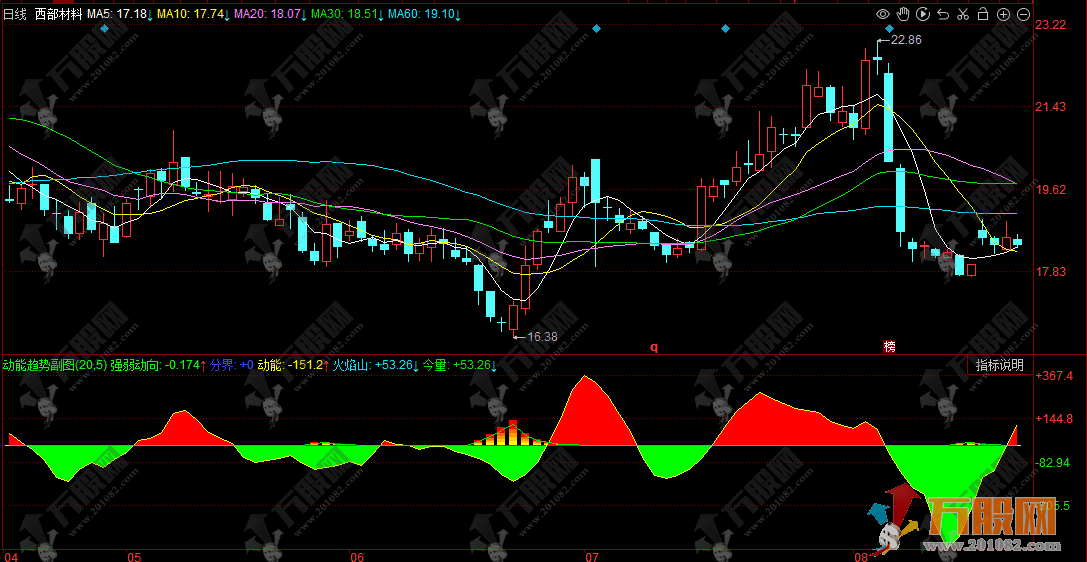
Task: Click the -82.94 indicator axis label
Action: (1054, 462)
